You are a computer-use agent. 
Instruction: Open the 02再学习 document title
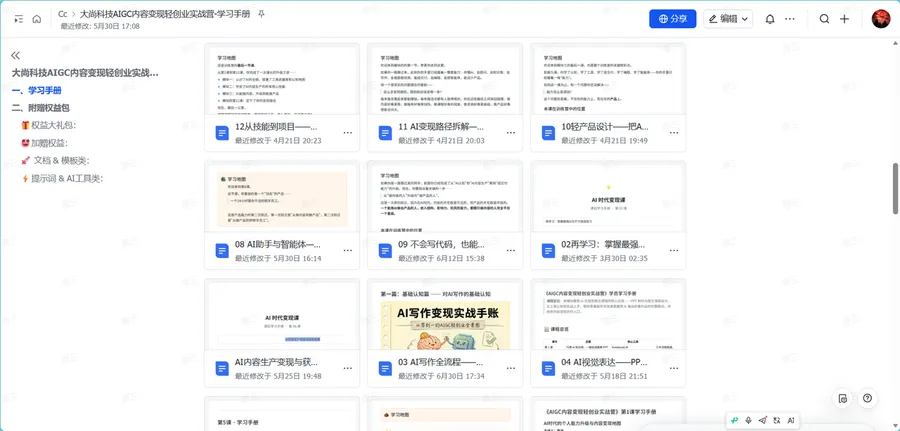tap(605, 244)
